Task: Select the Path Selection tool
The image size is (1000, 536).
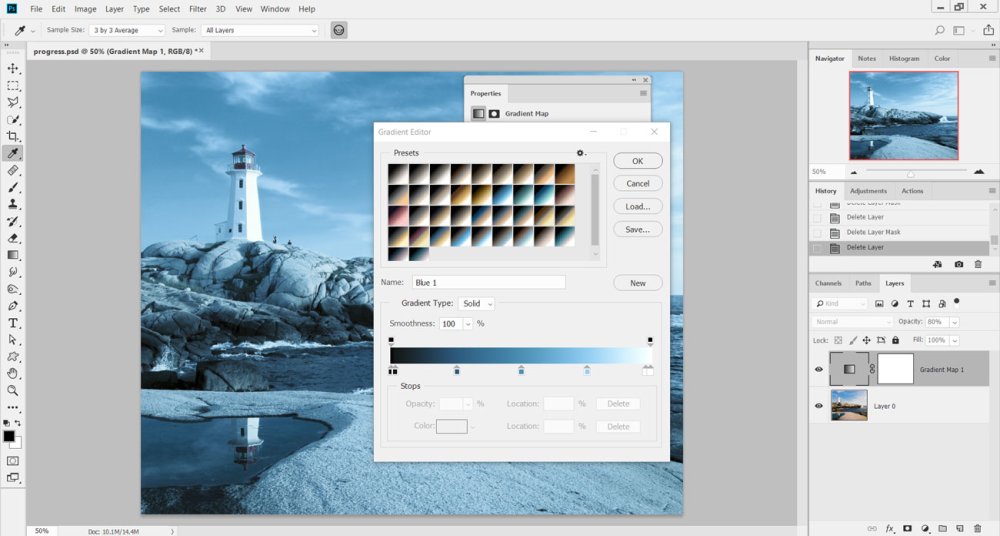Action: [13, 340]
